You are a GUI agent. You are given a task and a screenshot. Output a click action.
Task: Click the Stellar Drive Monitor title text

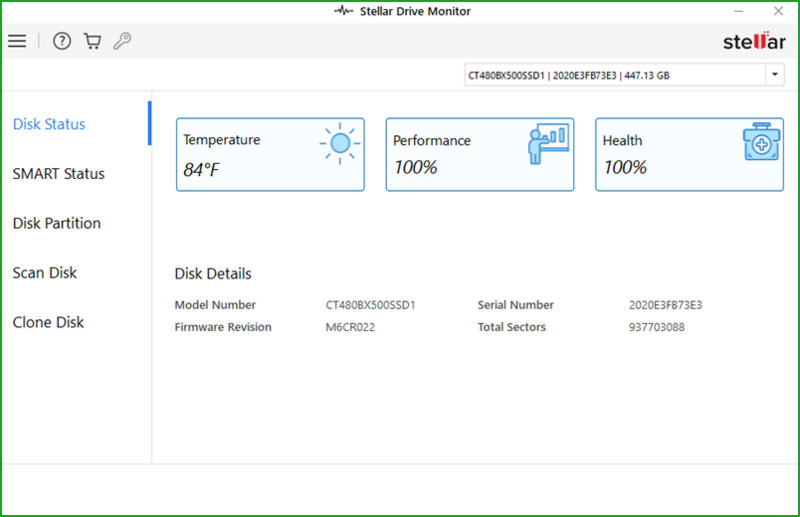tap(415, 11)
